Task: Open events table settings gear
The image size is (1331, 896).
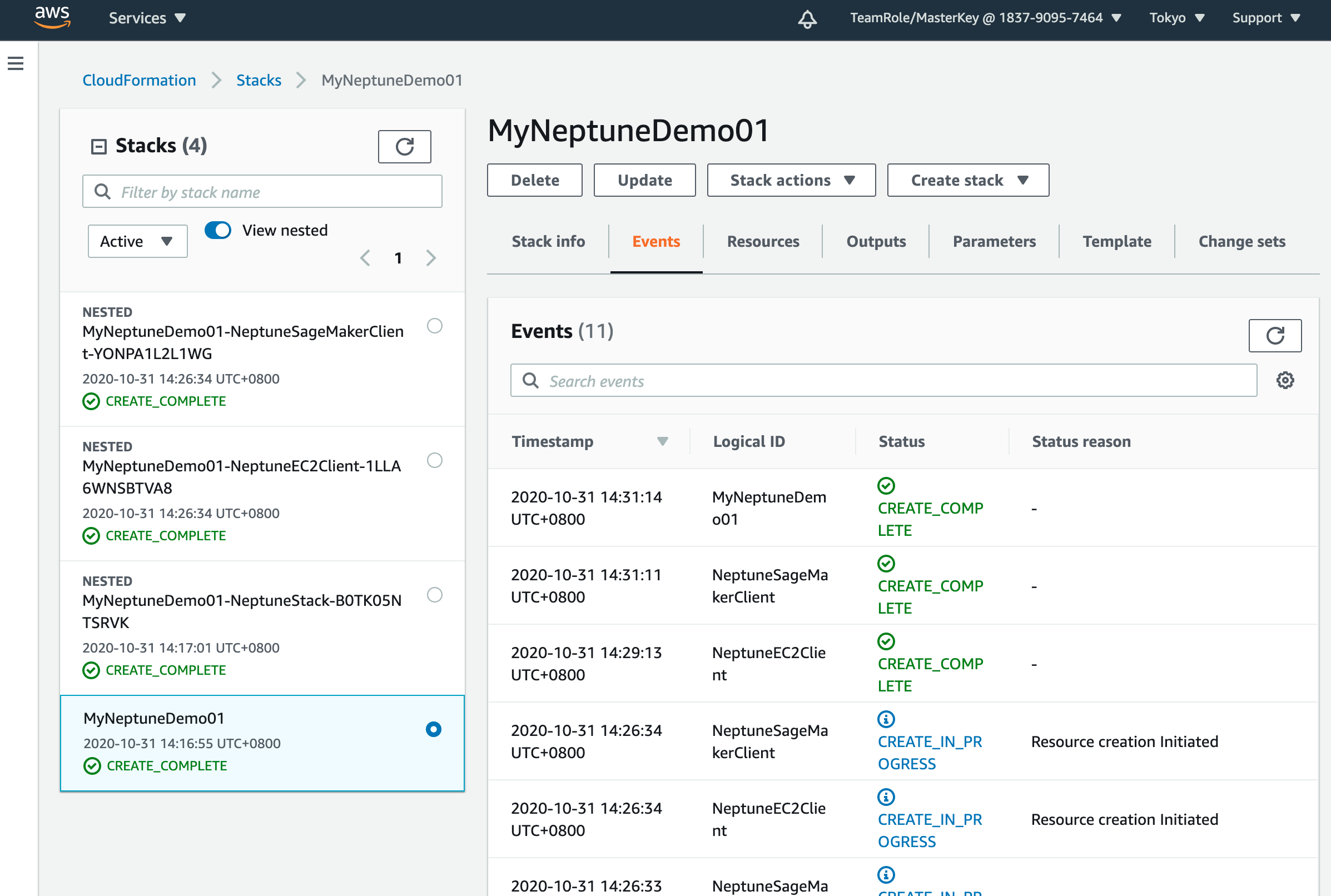Action: [x=1285, y=381]
